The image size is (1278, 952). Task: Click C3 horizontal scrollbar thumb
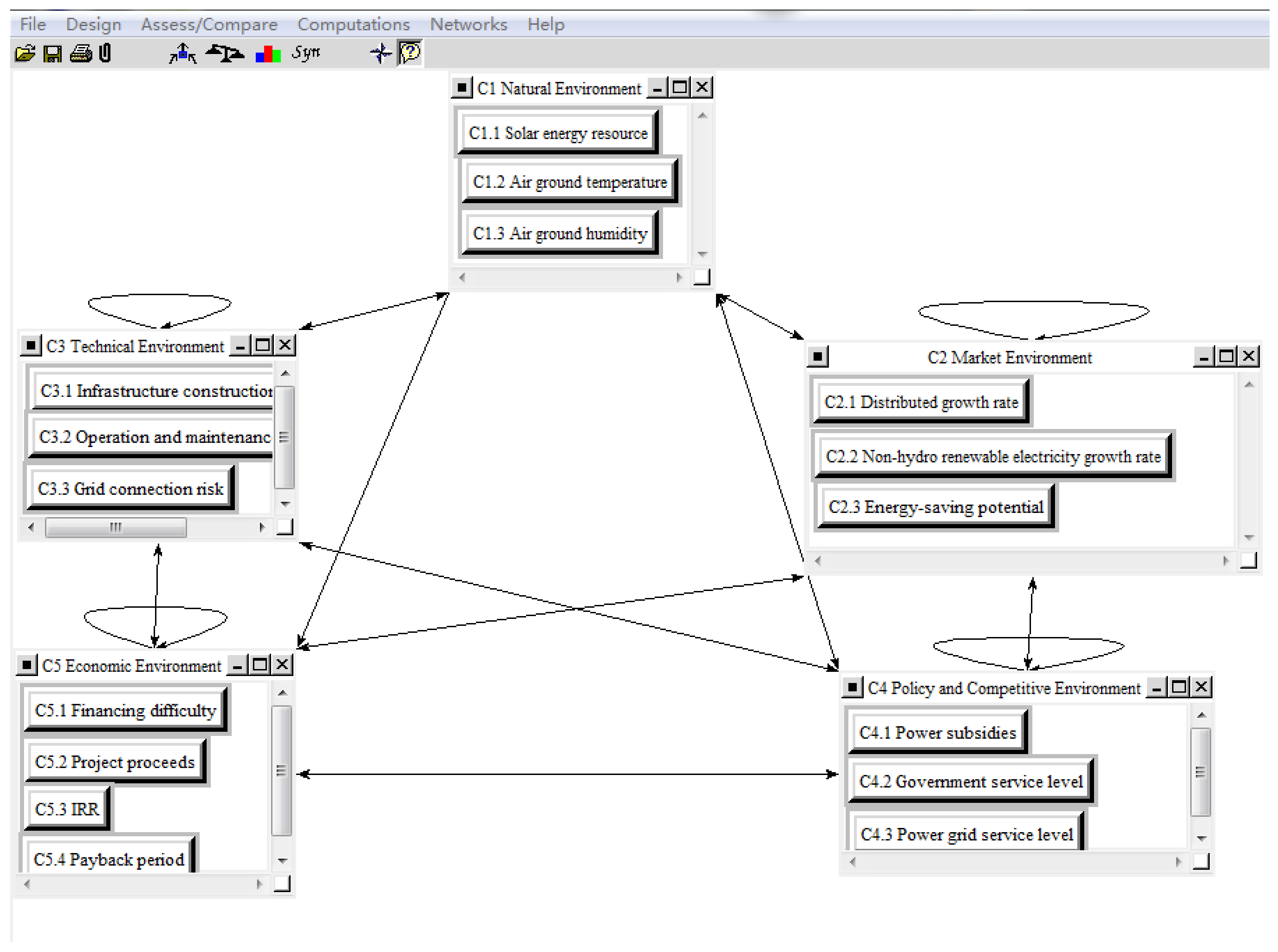point(116,527)
